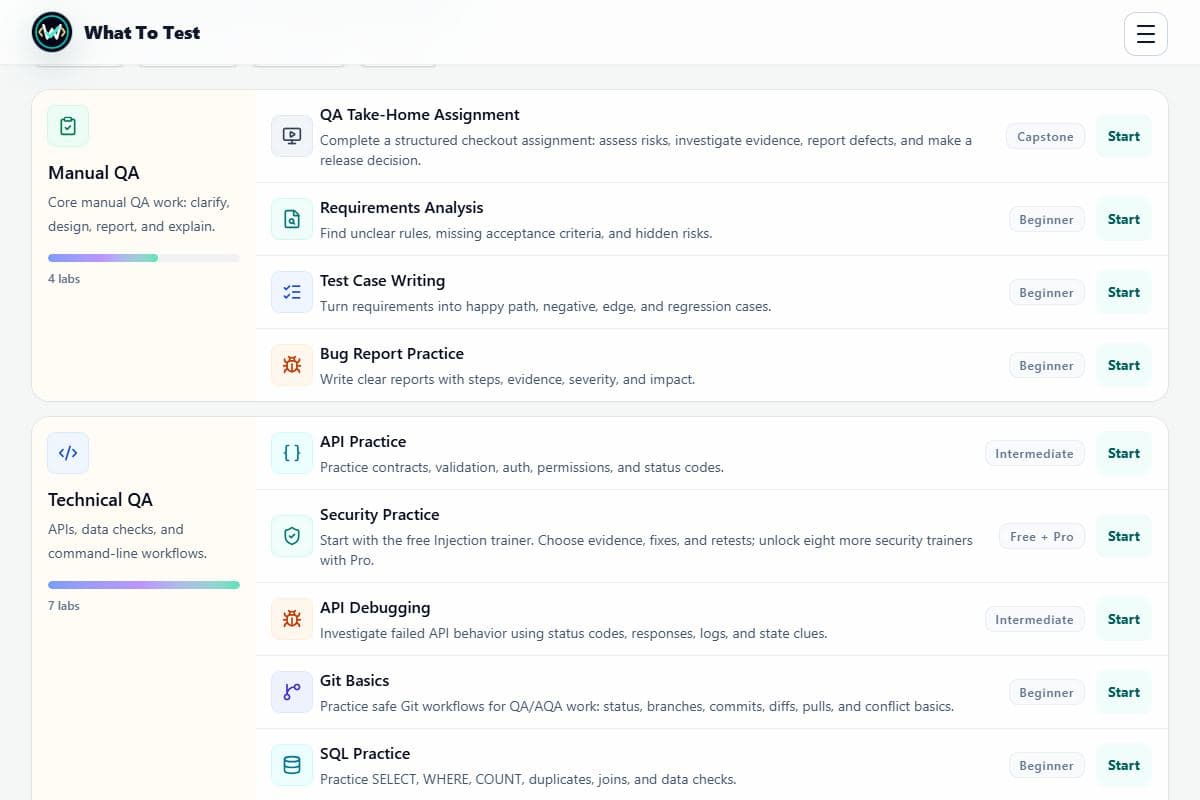This screenshot has height=800, width=1200.
Task: Click 'Write clear reports with steps' description
Action: pyautogui.click(x=507, y=380)
